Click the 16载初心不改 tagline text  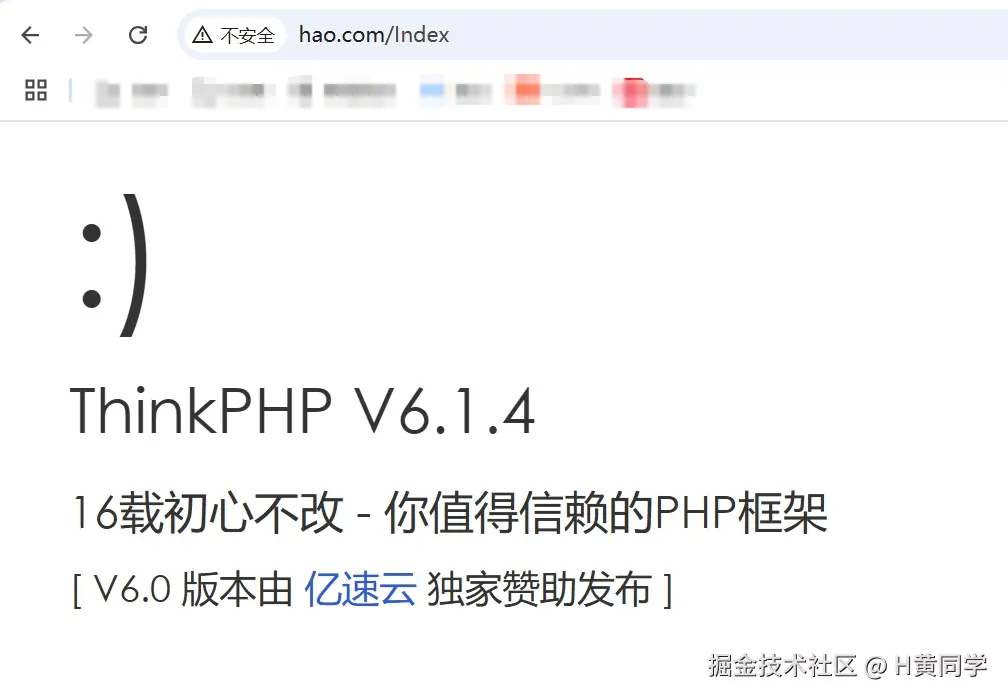208,512
